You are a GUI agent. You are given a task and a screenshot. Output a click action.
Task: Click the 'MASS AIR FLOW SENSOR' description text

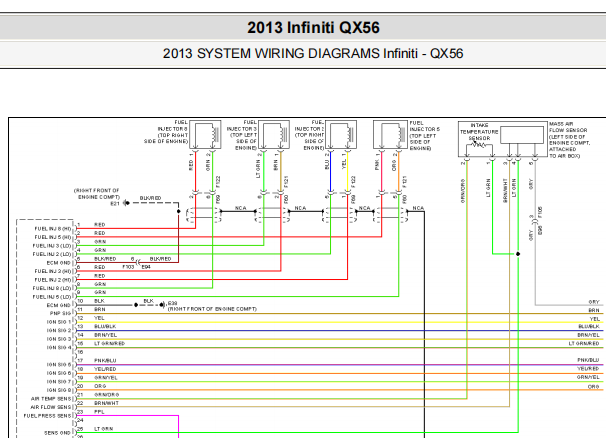pyautogui.click(x=570, y=140)
